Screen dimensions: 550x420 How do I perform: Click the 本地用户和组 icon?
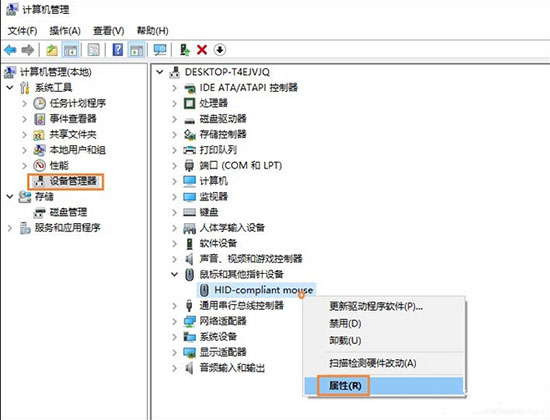[39, 150]
